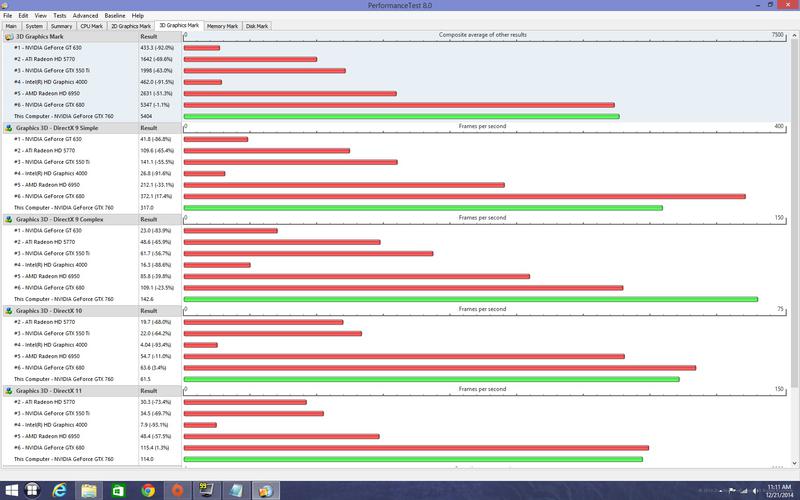Image resolution: width=800 pixels, height=500 pixels.
Task: Open the Baseline menu
Action: coord(115,16)
